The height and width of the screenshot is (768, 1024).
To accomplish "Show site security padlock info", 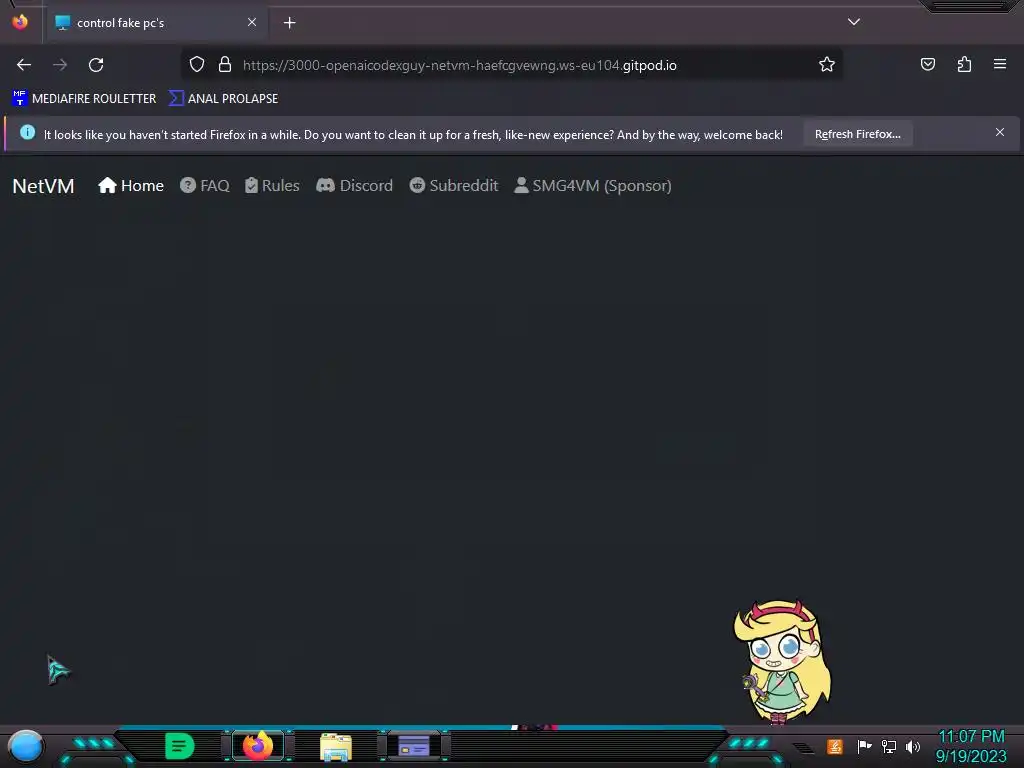I will coord(225,64).
